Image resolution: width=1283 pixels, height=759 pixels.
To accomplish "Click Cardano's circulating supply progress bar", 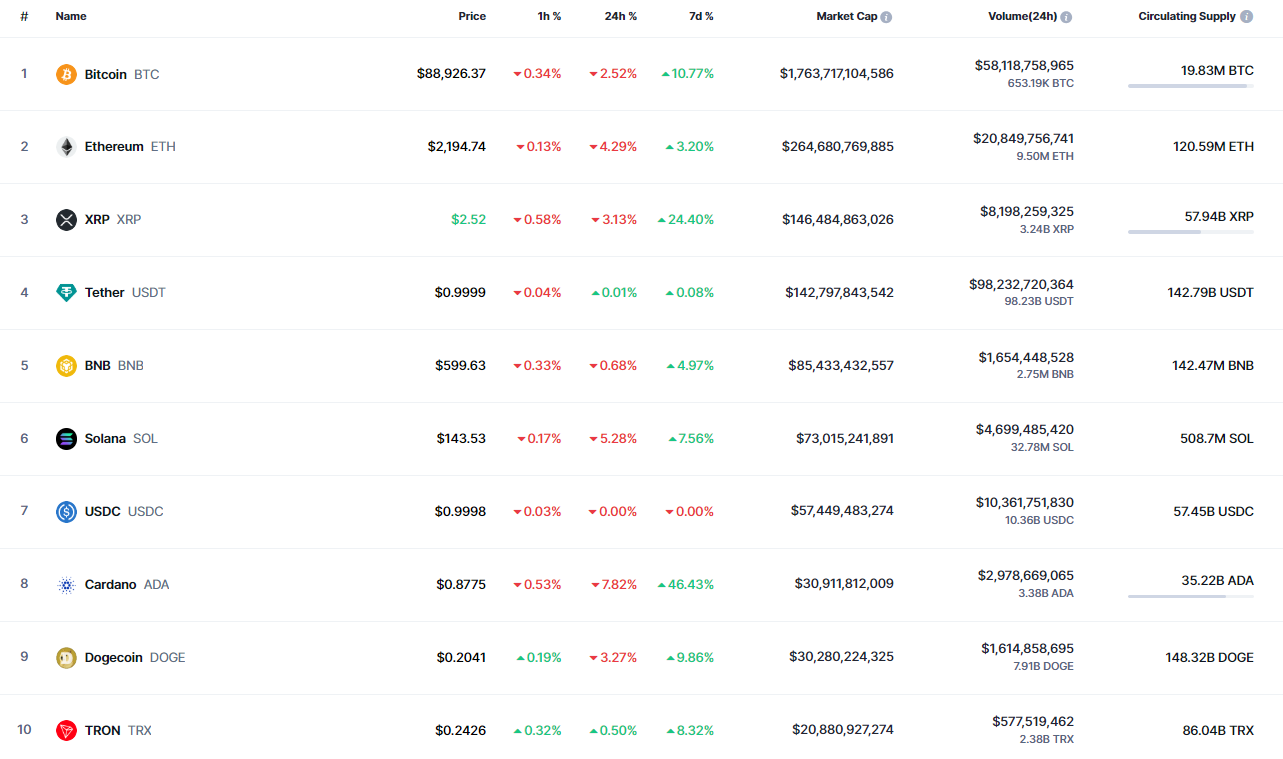I will 1190,597.
